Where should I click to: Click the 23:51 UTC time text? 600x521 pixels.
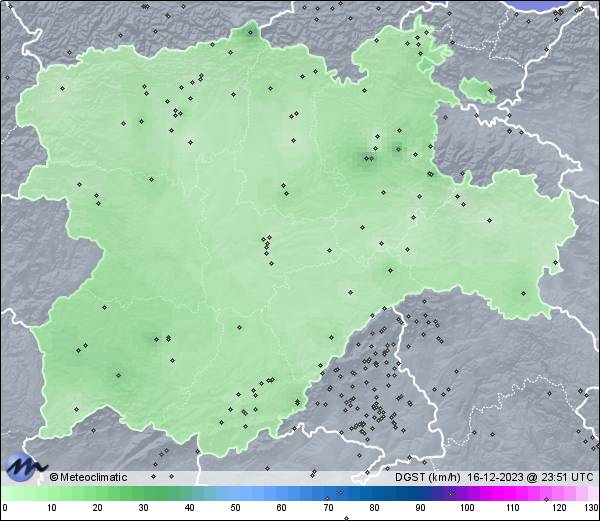pyautogui.click(x=566, y=477)
